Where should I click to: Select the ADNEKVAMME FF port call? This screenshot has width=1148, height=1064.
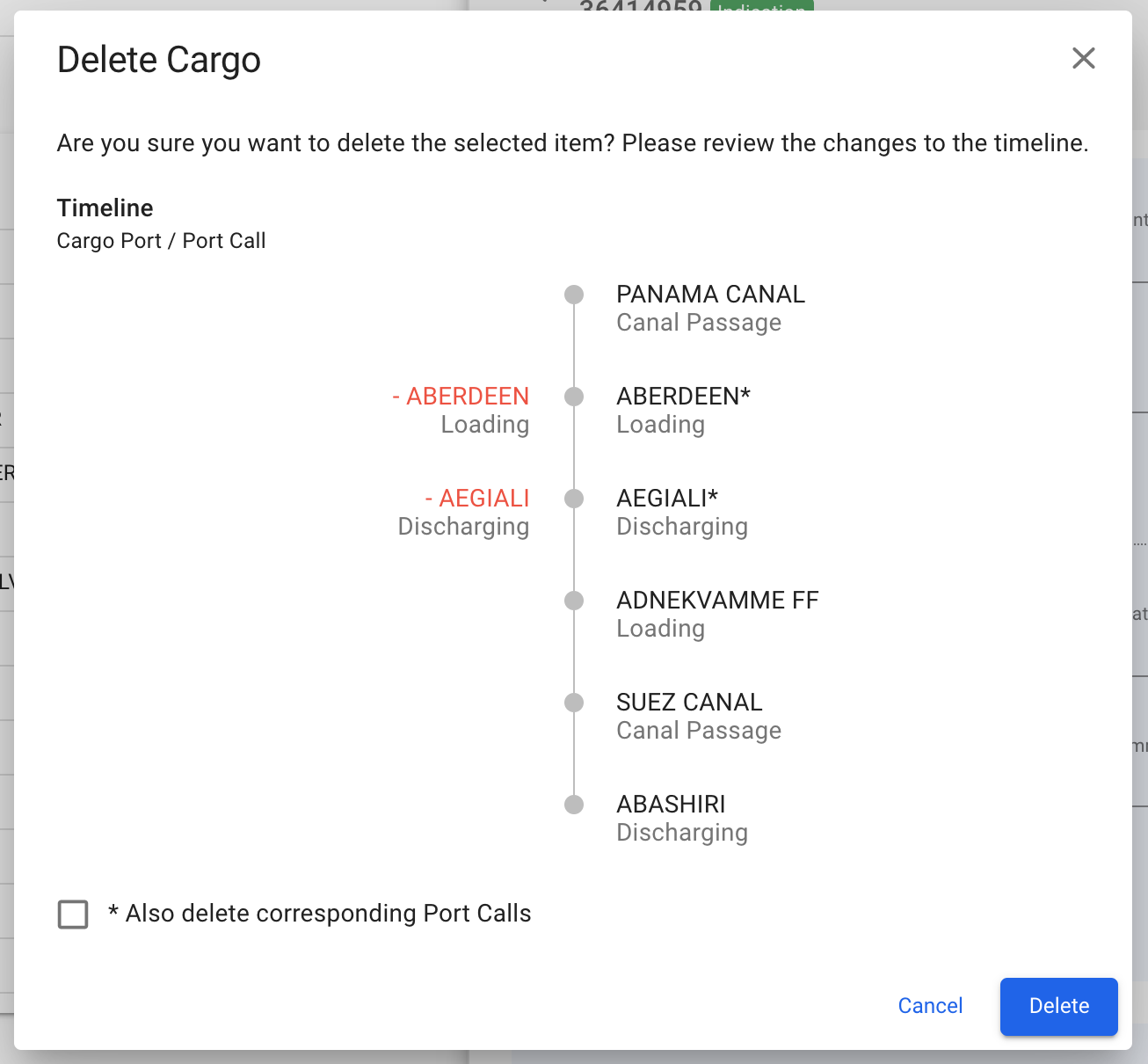(717, 601)
